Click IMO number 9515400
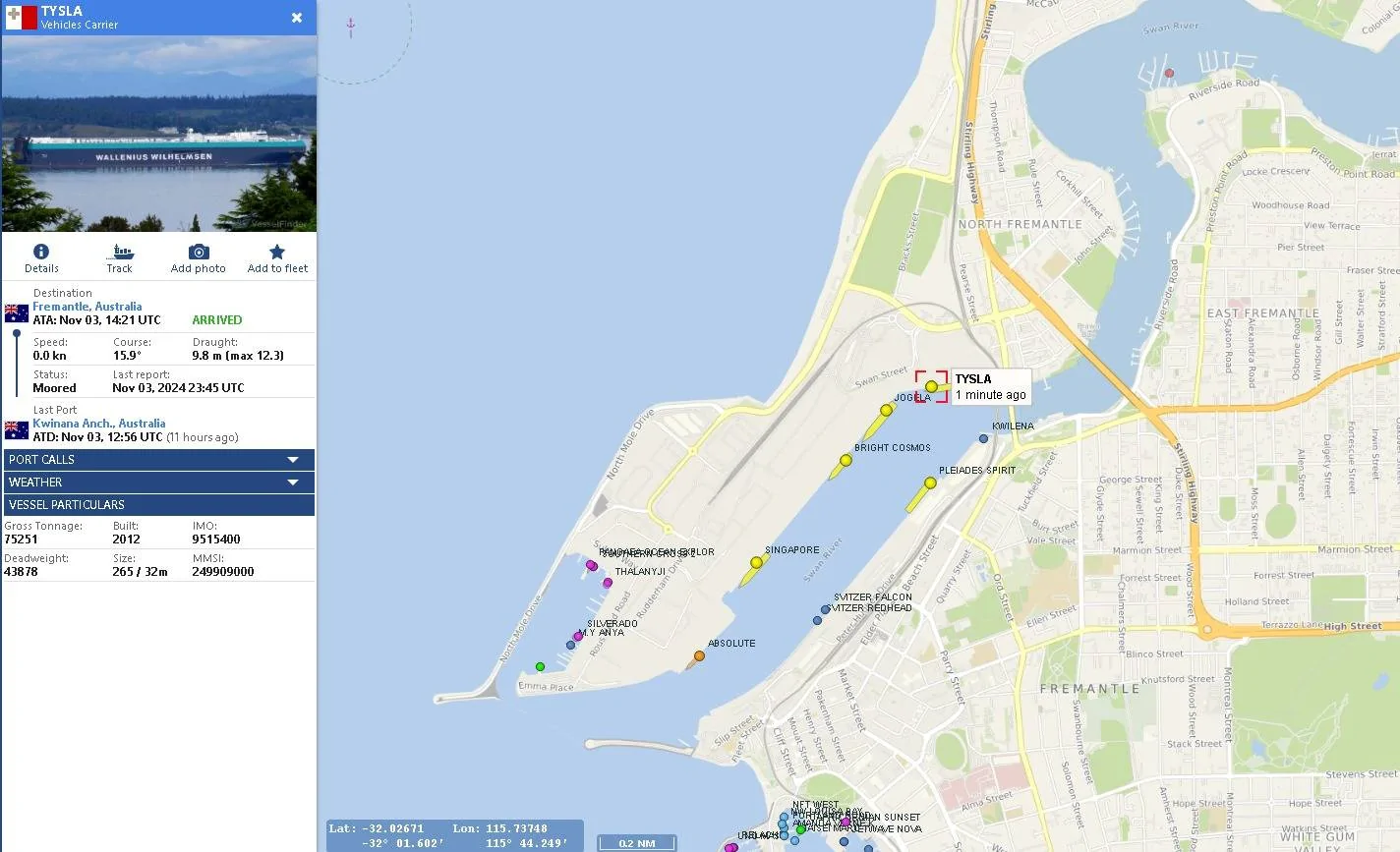 tap(216, 540)
